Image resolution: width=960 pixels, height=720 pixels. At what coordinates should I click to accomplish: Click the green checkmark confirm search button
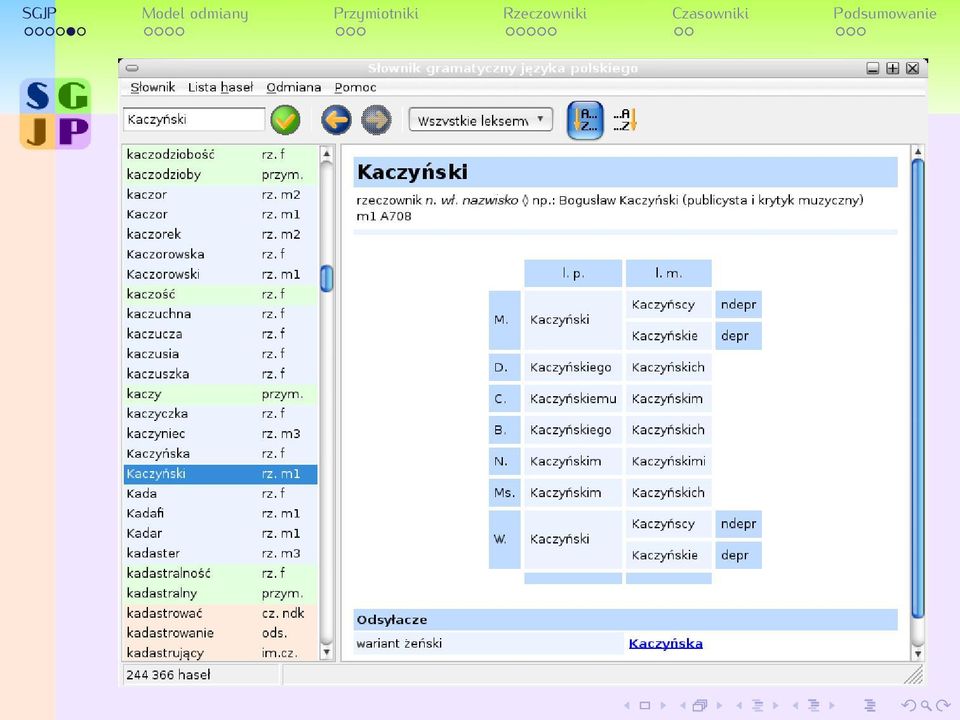[285, 119]
